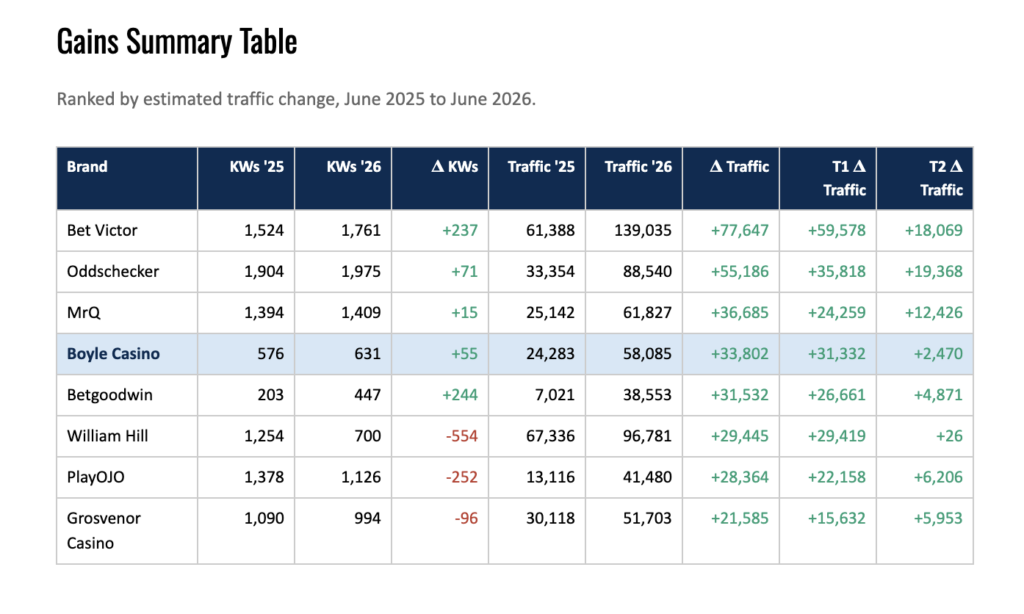Select Betgoodwin's +244 keyword change

click(x=460, y=395)
